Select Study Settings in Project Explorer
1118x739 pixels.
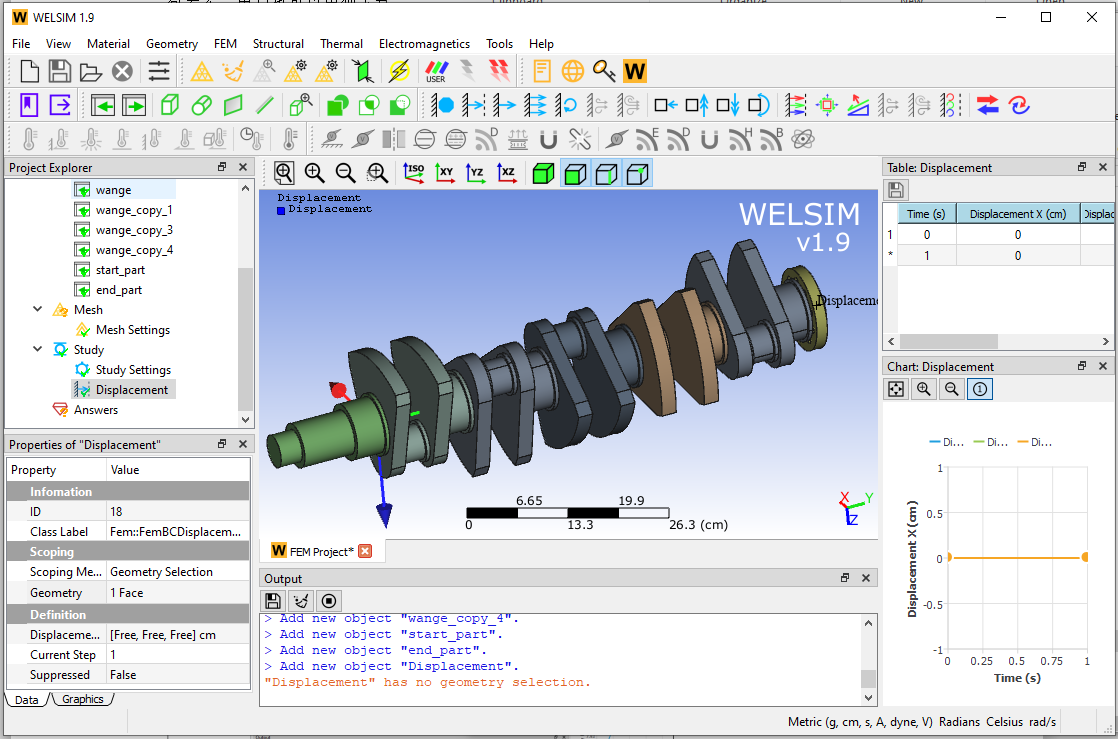tap(133, 370)
